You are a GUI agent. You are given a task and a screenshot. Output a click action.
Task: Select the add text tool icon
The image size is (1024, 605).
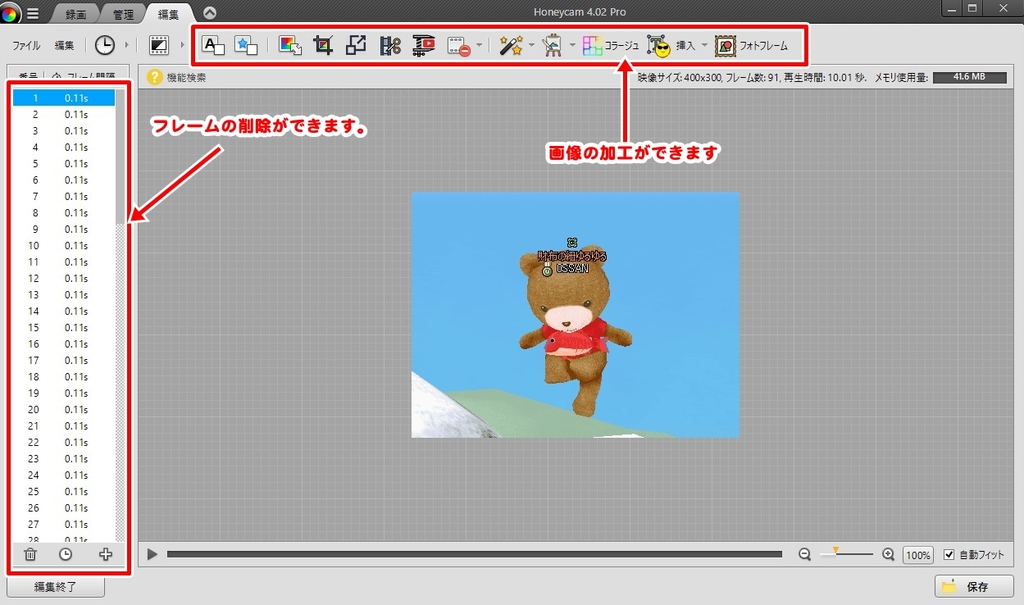pos(213,45)
